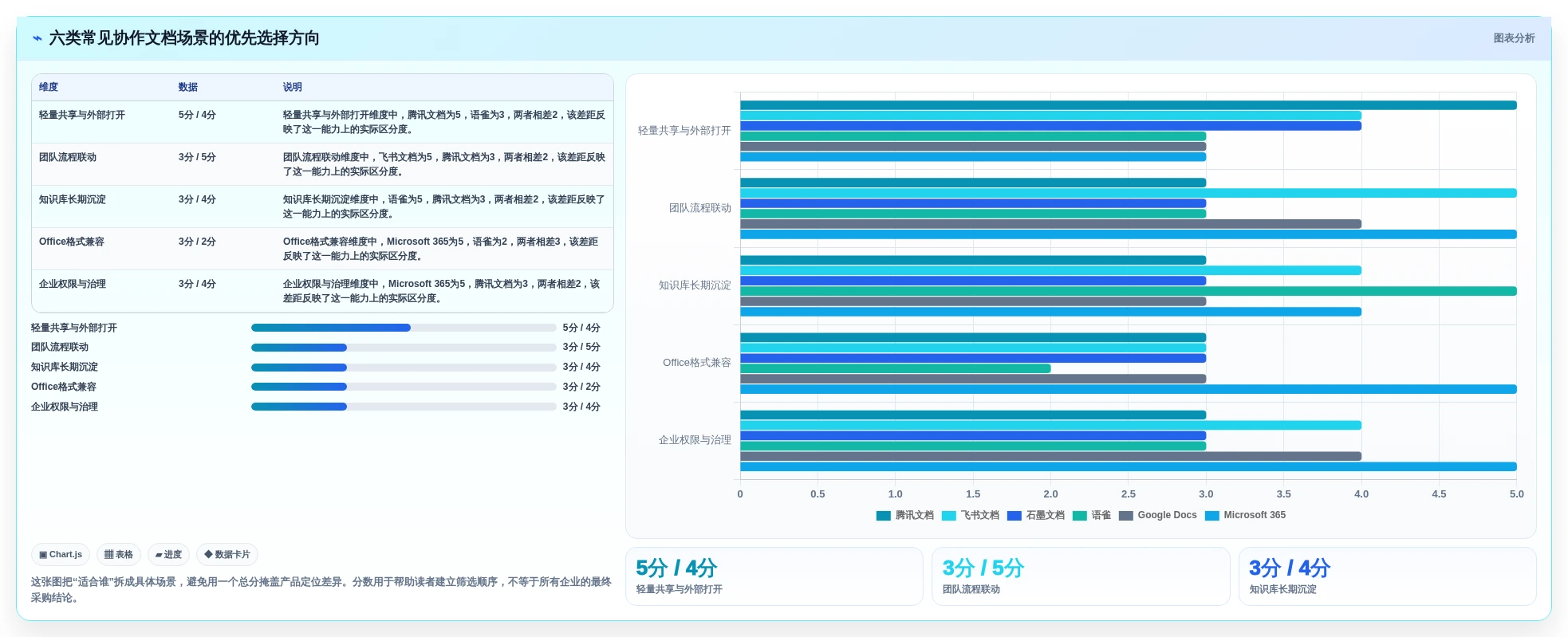Click the Microsoft 365 bar in Office格式兼容 group
Image resolution: width=1568 pixels, height=637 pixels.
[1128, 389]
